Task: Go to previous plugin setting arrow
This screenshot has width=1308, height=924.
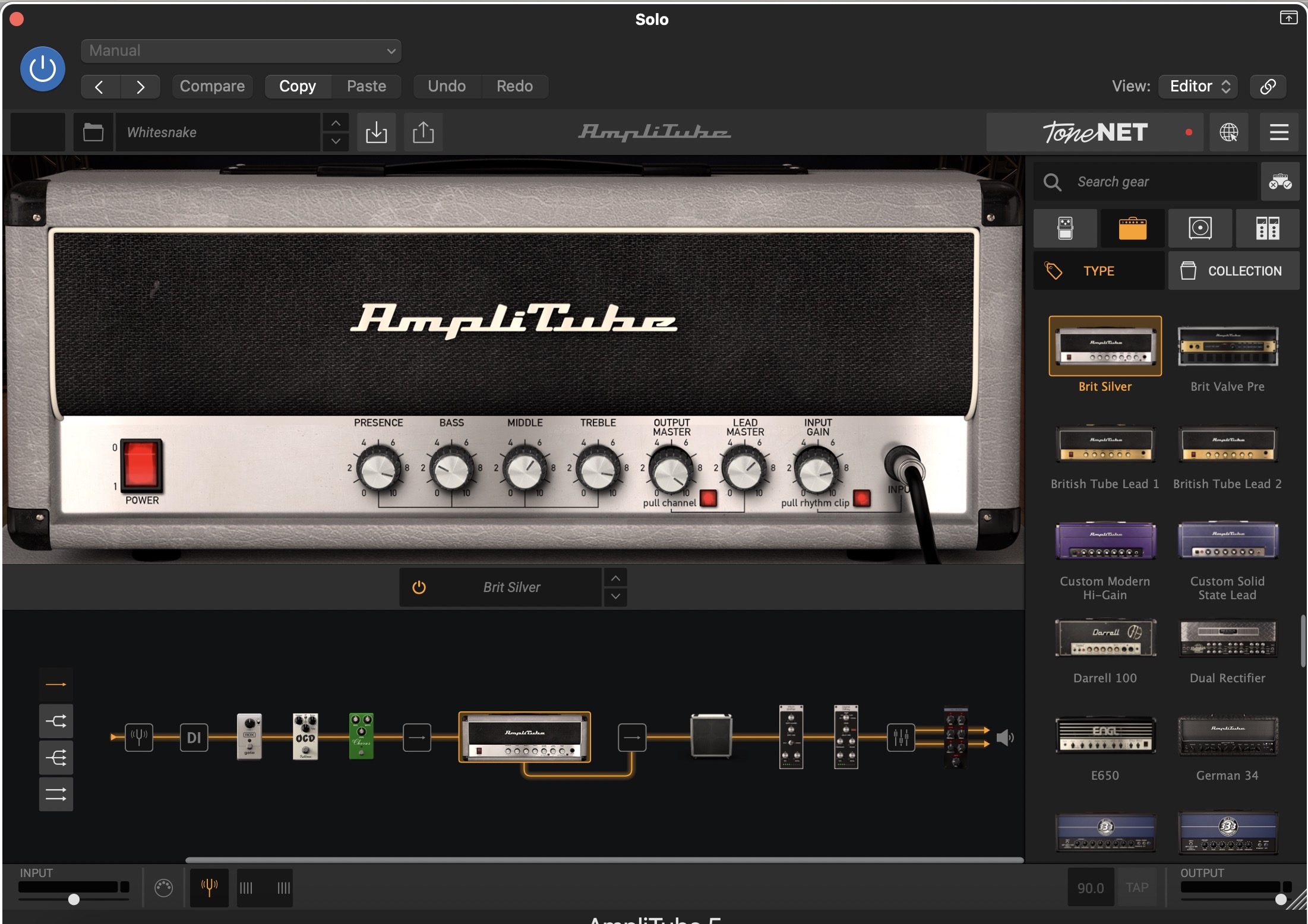Action: coord(100,87)
